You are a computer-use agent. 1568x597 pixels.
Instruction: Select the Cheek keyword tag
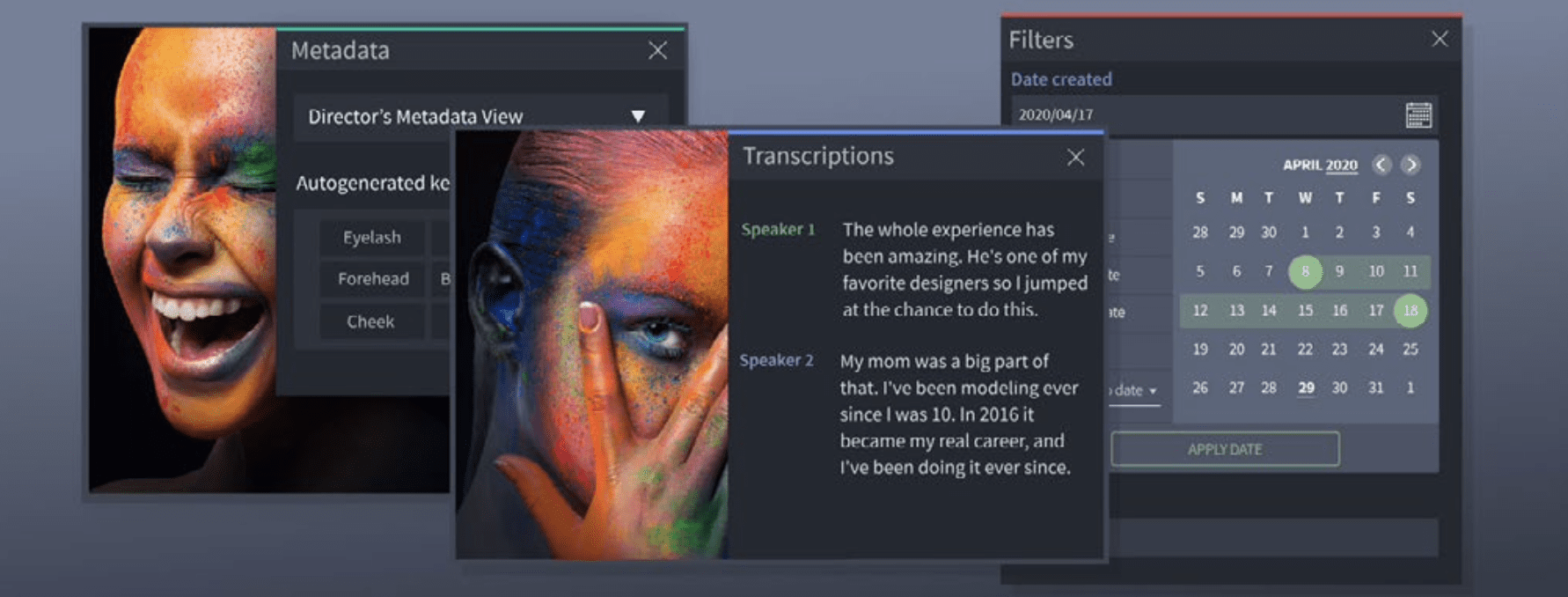tap(370, 321)
